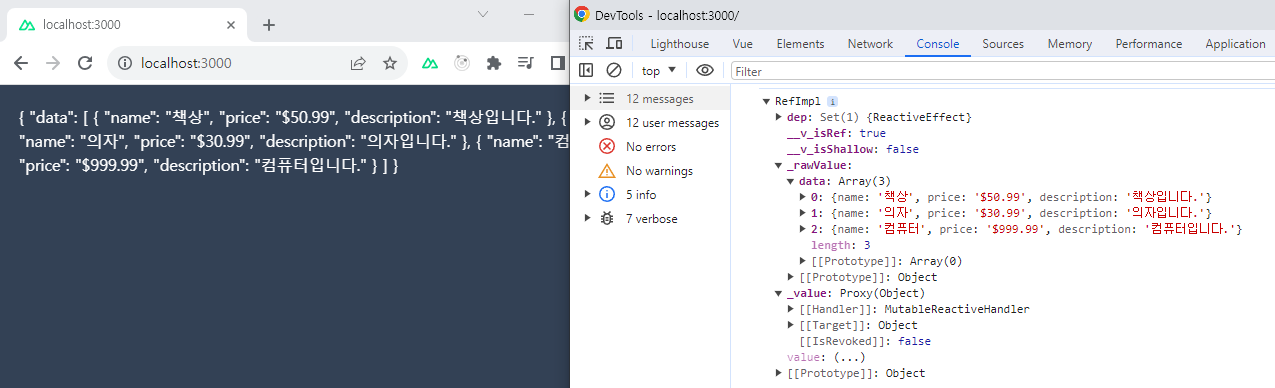Click the browser forward arrow
This screenshot has width=1275, height=388.
53,63
